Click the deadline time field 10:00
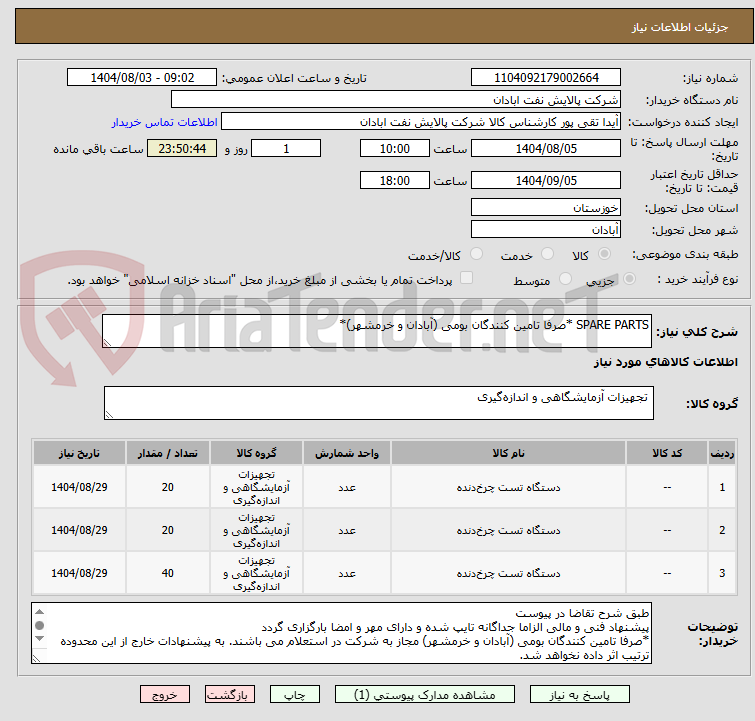 [x=395, y=148]
